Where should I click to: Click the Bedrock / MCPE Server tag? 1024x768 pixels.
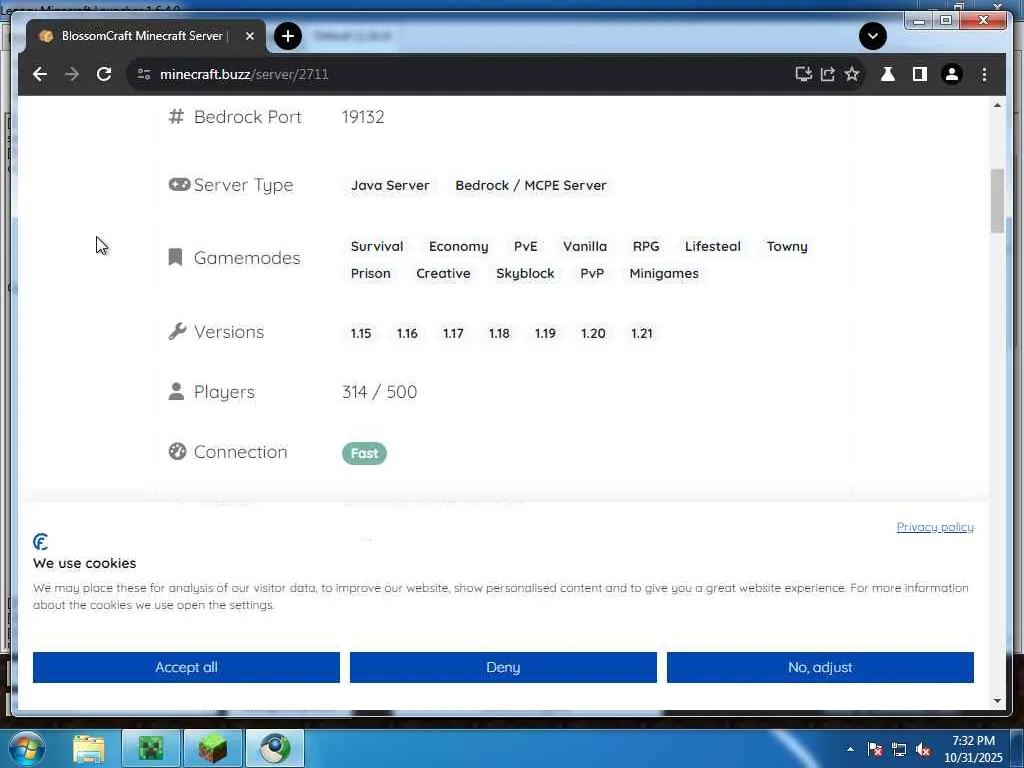click(531, 185)
